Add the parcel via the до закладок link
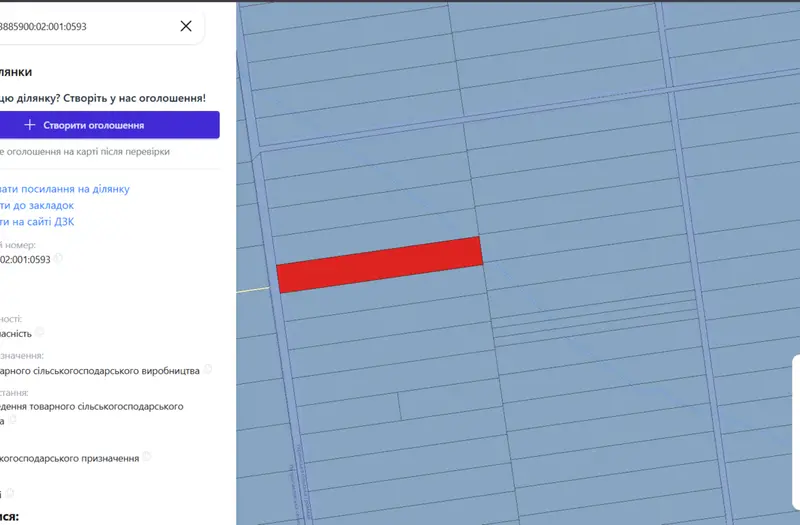Viewport: 800px width, 525px height. [x=37, y=205]
